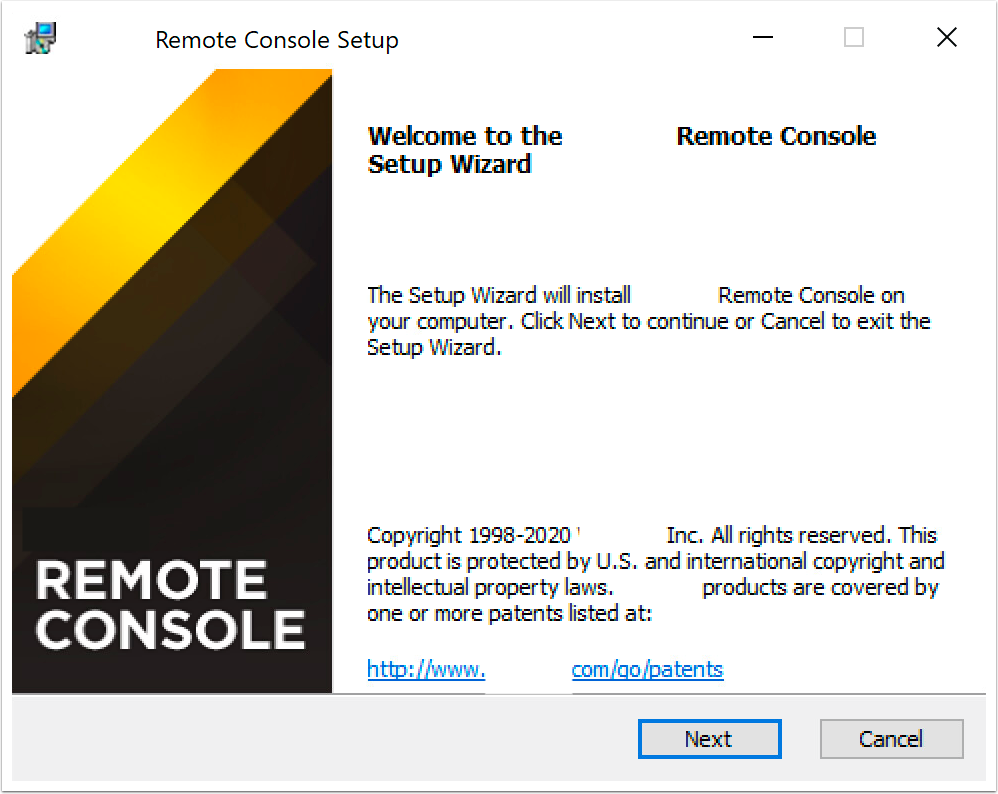Click the floppy disk part of the installer icon

coord(30,44)
